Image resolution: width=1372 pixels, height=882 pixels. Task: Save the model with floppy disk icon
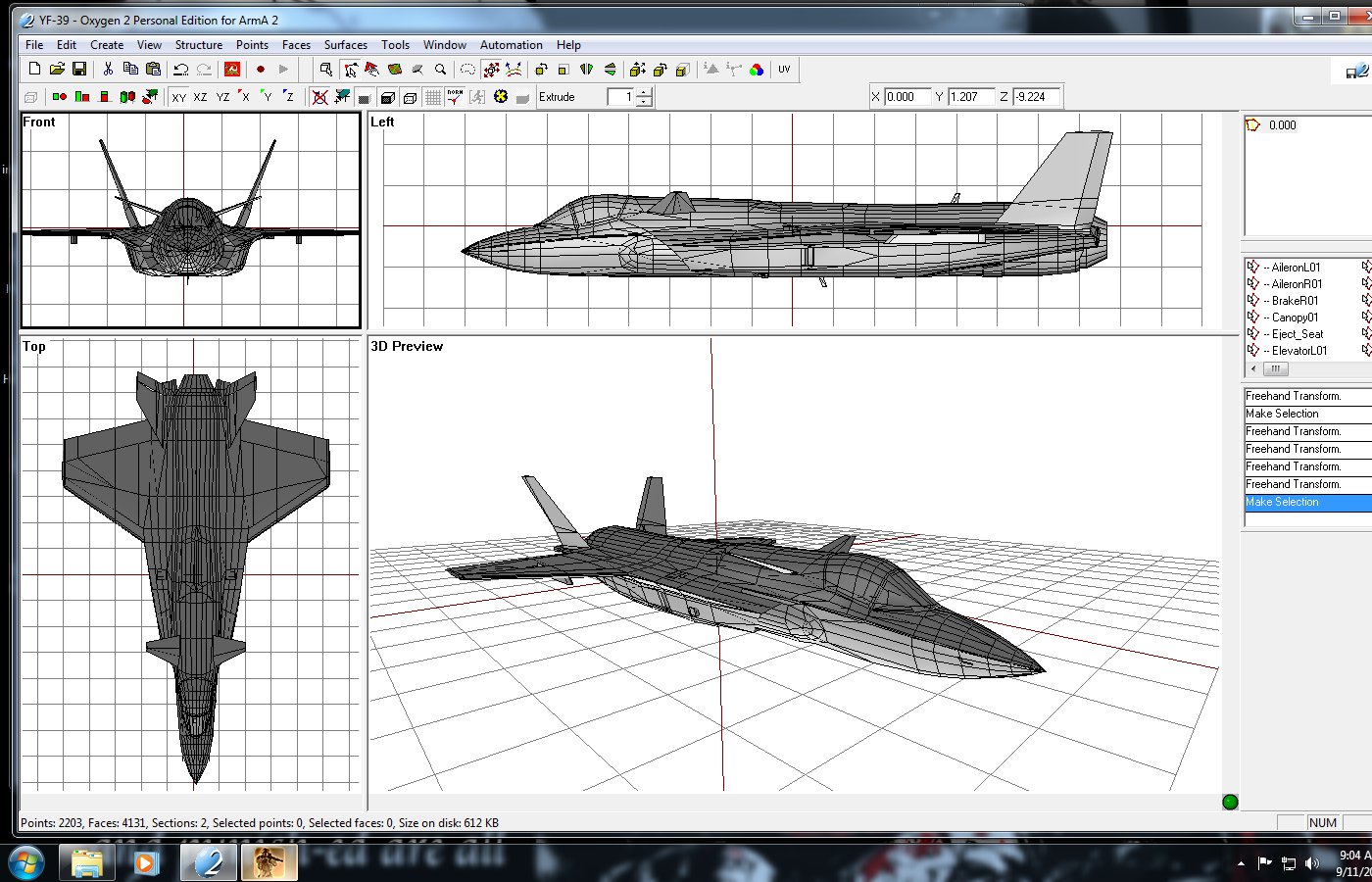[79, 70]
